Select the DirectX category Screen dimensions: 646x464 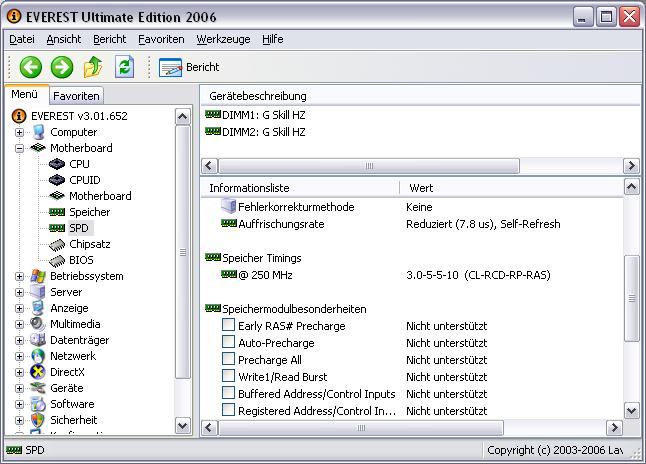coord(67,372)
